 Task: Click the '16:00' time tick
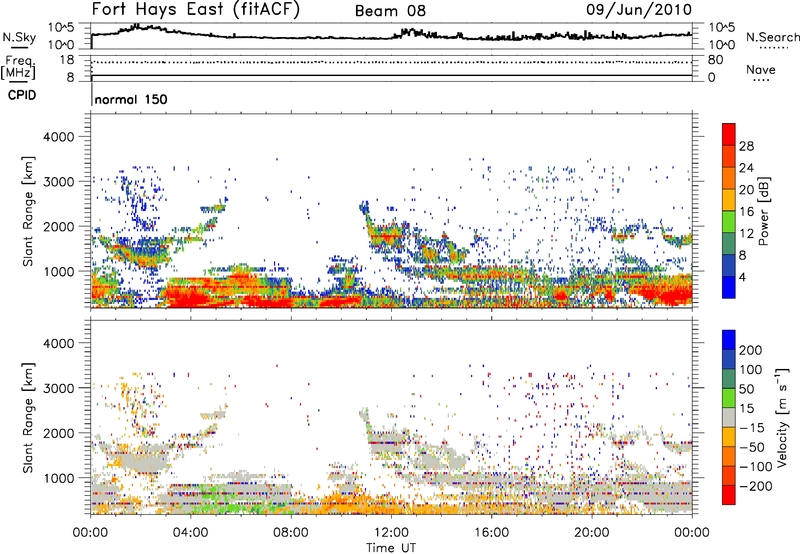click(x=491, y=533)
